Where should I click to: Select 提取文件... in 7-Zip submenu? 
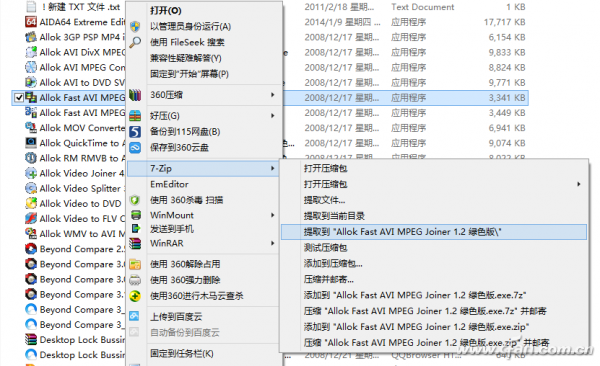click(324, 200)
